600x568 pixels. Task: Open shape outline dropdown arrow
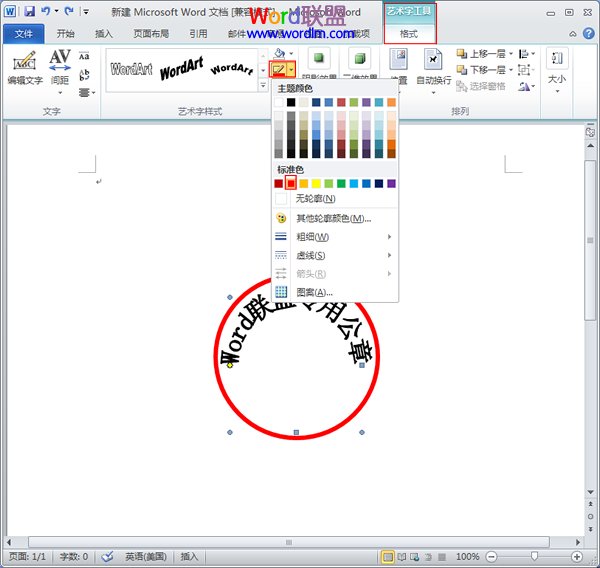point(292,70)
